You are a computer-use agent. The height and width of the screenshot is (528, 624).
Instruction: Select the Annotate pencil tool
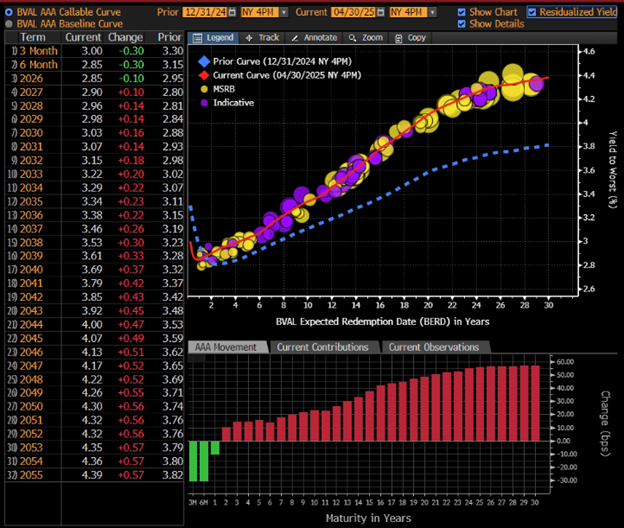pos(314,37)
